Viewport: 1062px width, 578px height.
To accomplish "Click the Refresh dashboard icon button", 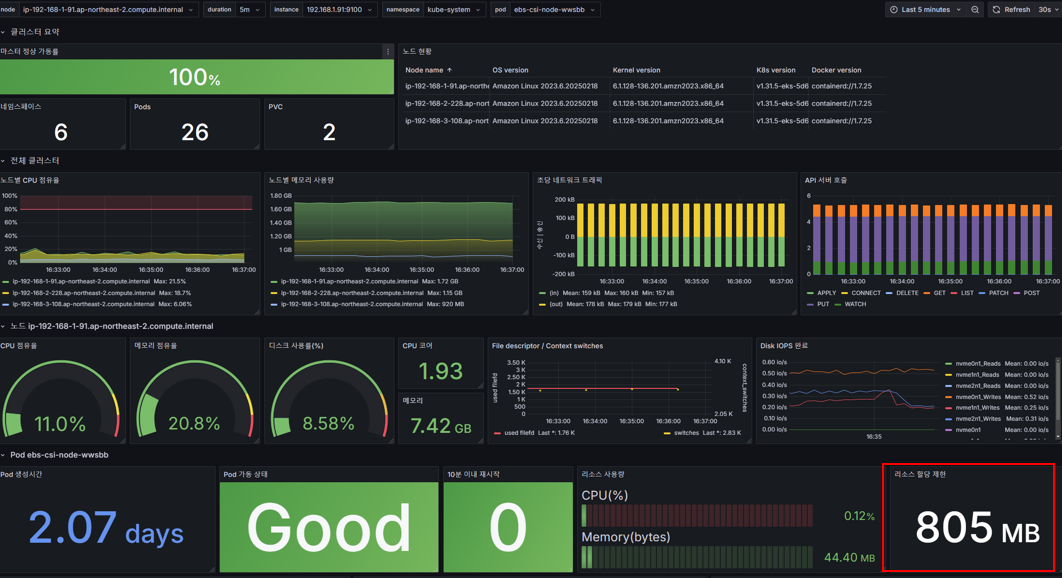I will (x=996, y=9).
